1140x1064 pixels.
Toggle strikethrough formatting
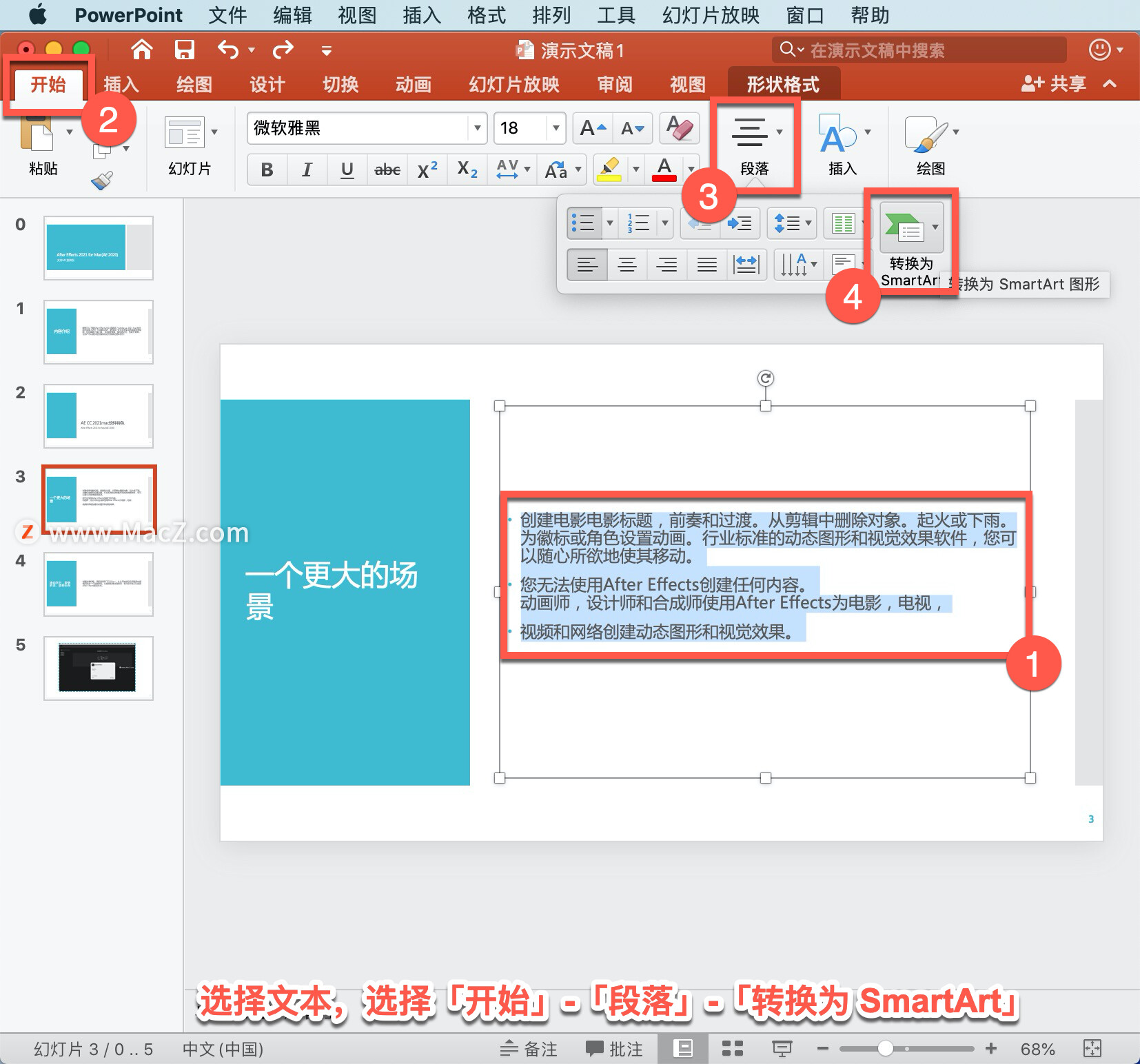pyautogui.click(x=387, y=169)
